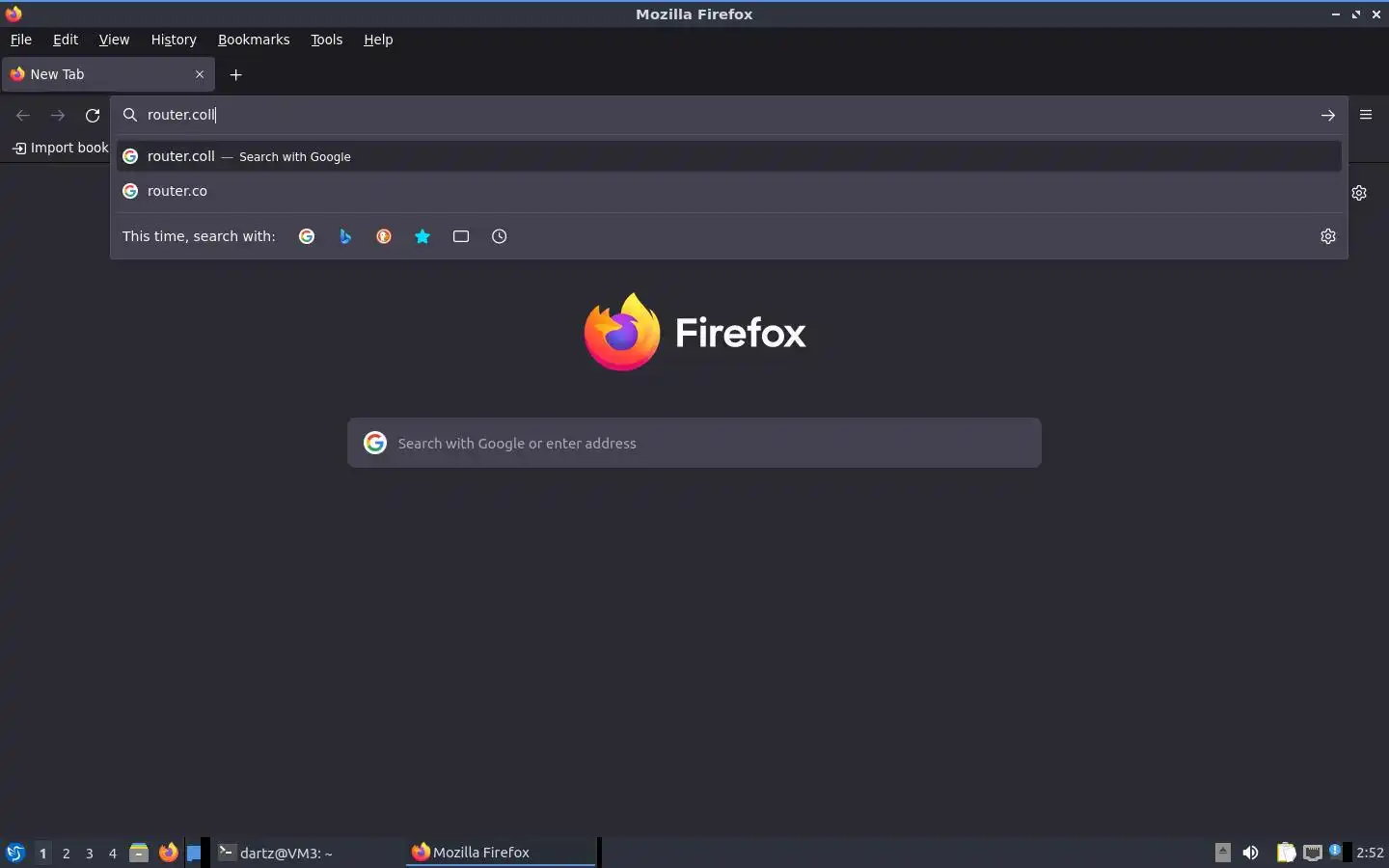
Task: Launch Firefox from taskbar launcher icon
Action: 168,853
